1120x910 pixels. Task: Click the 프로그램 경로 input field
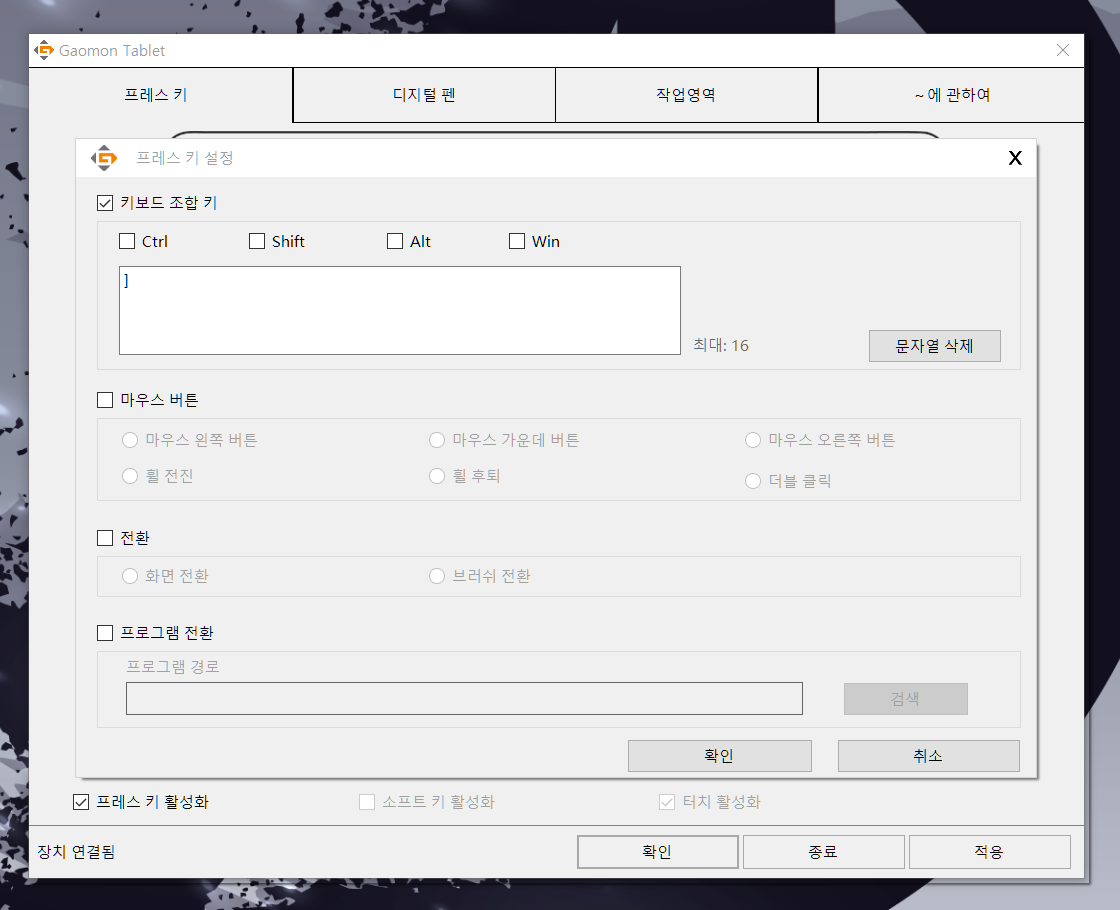(x=464, y=699)
